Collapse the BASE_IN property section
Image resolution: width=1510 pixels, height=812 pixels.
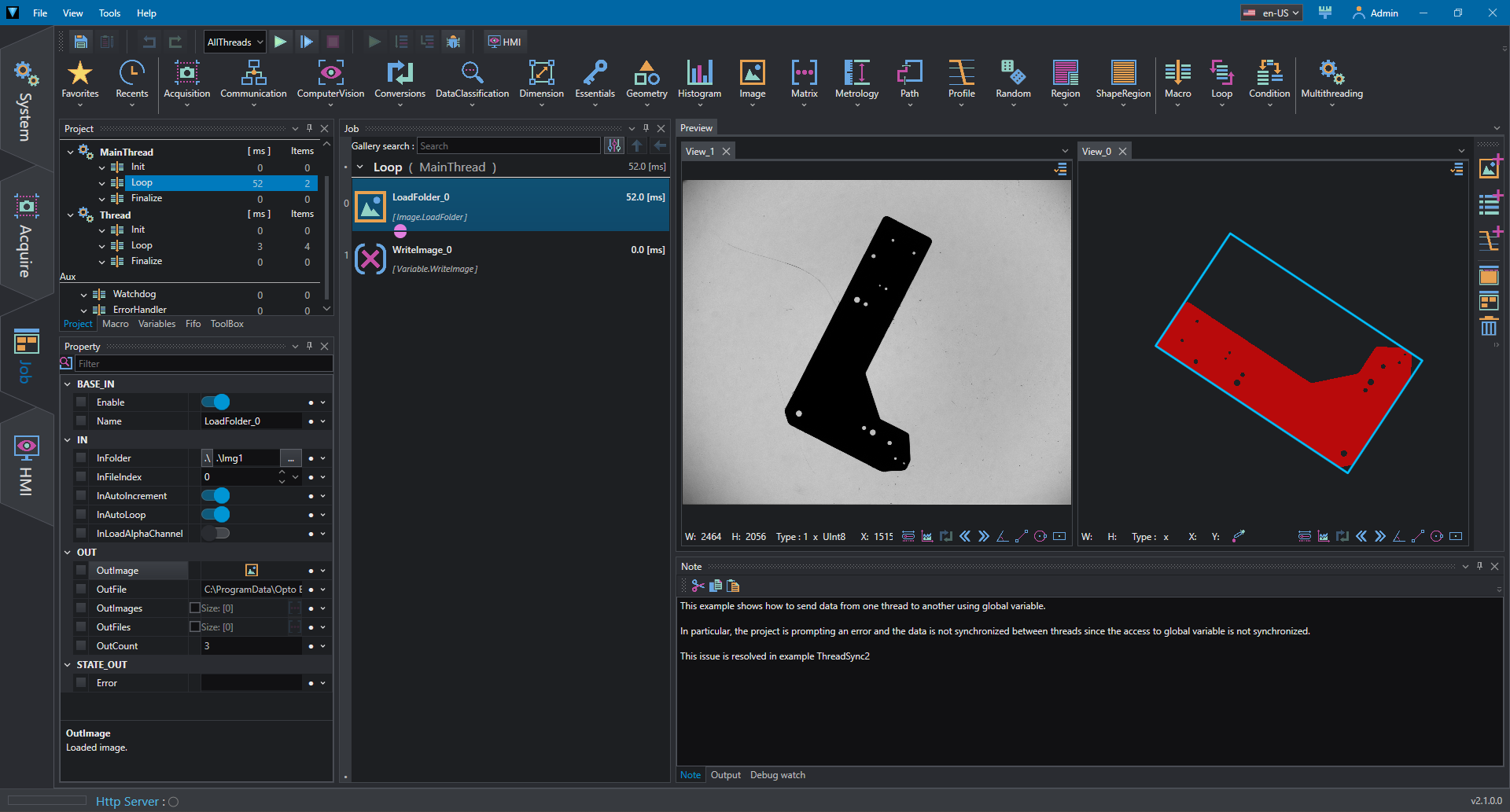[x=68, y=384]
